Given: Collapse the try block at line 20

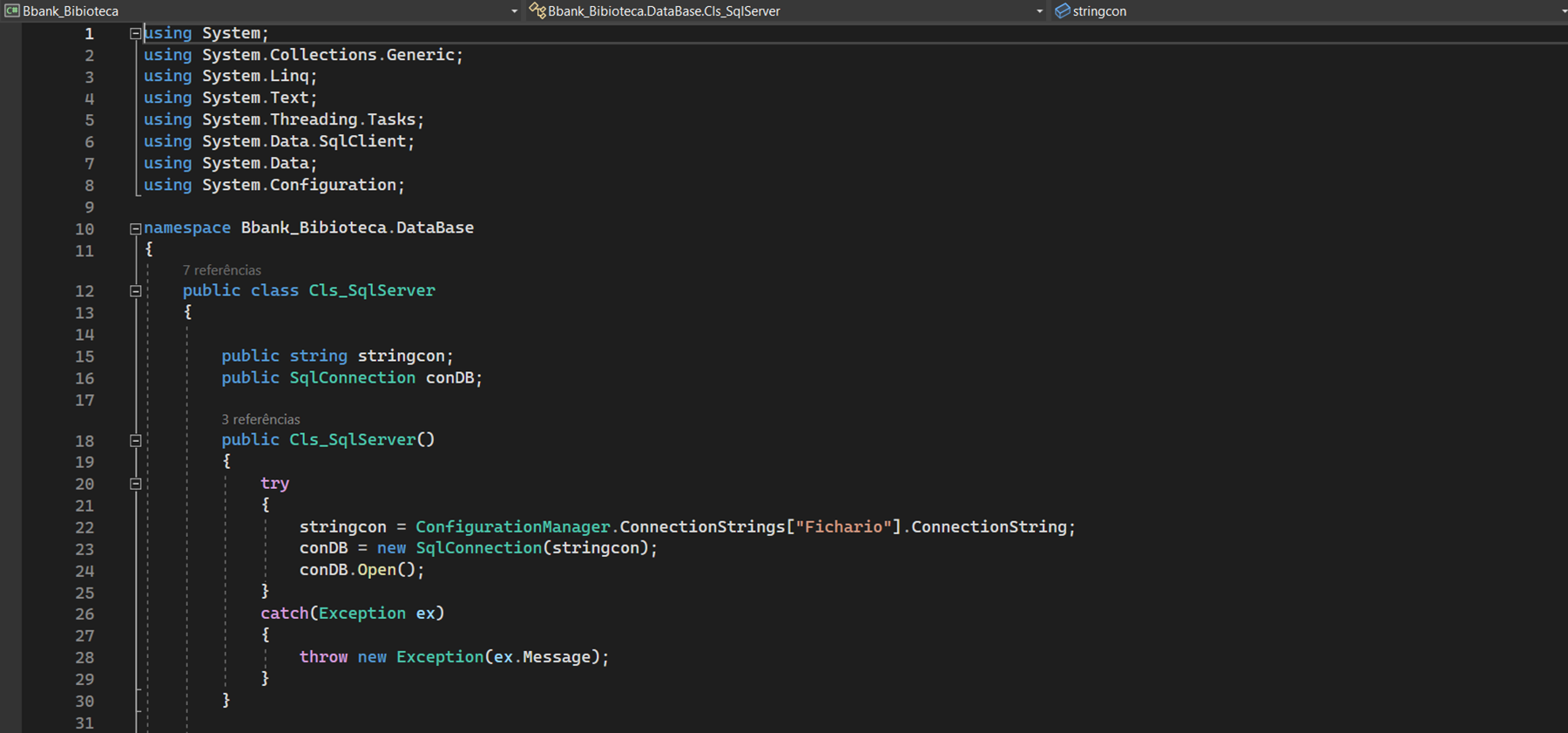Looking at the screenshot, I should (135, 484).
